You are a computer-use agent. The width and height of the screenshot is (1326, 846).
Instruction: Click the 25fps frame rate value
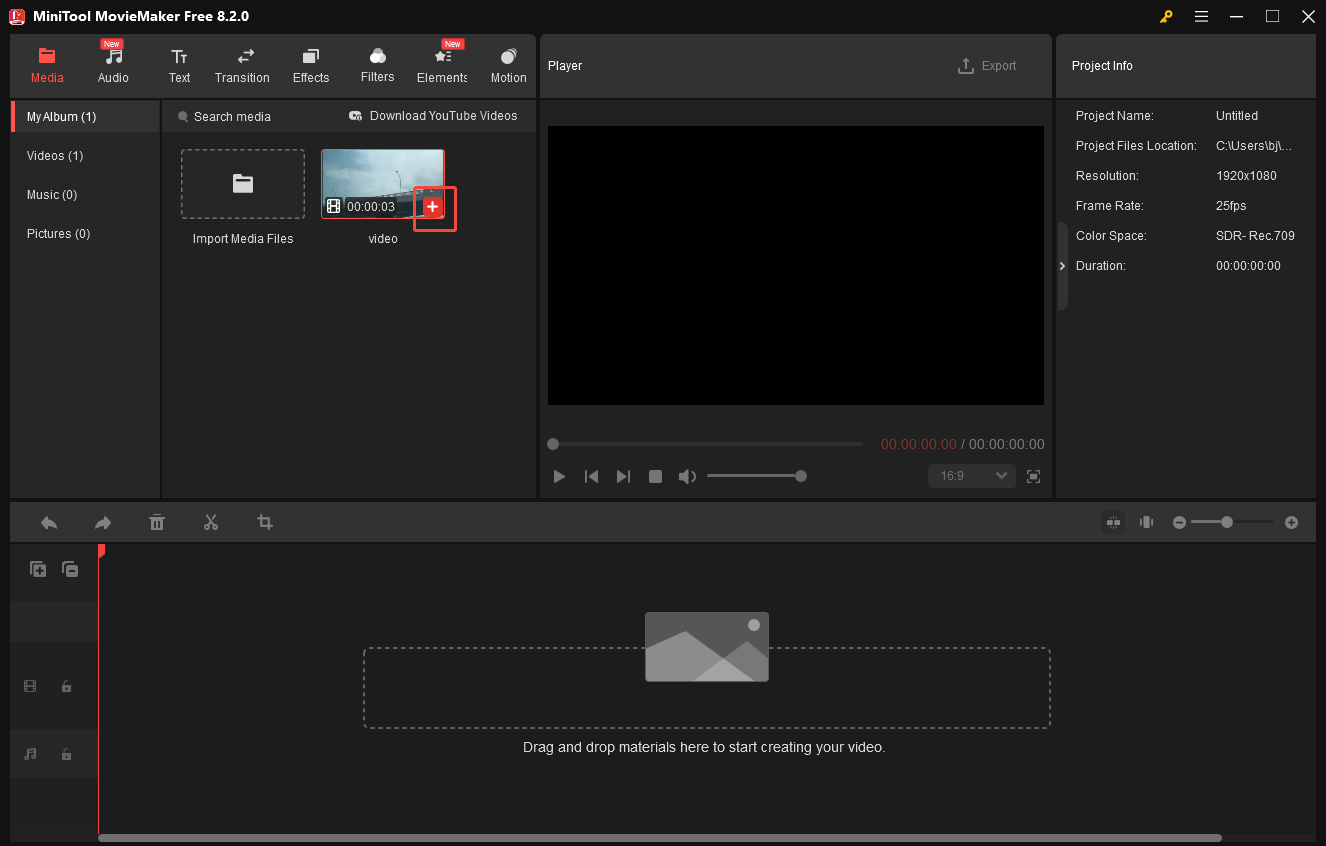pyautogui.click(x=1231, y=206)
